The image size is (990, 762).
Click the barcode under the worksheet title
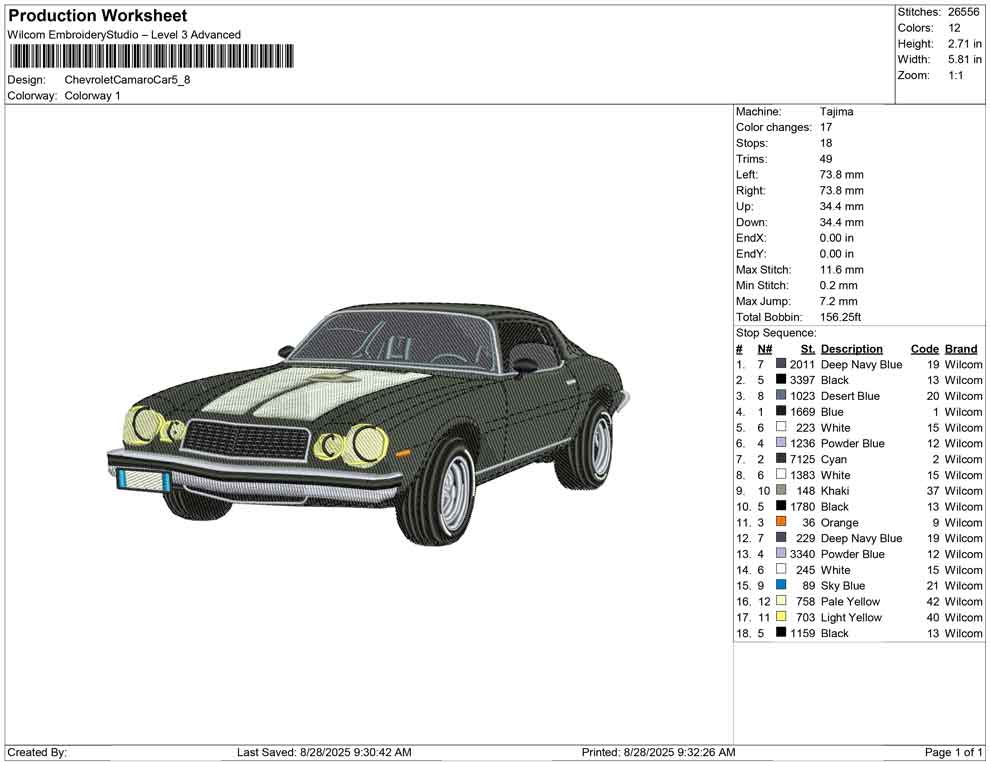pyautogui.click(x=152, y=56)
